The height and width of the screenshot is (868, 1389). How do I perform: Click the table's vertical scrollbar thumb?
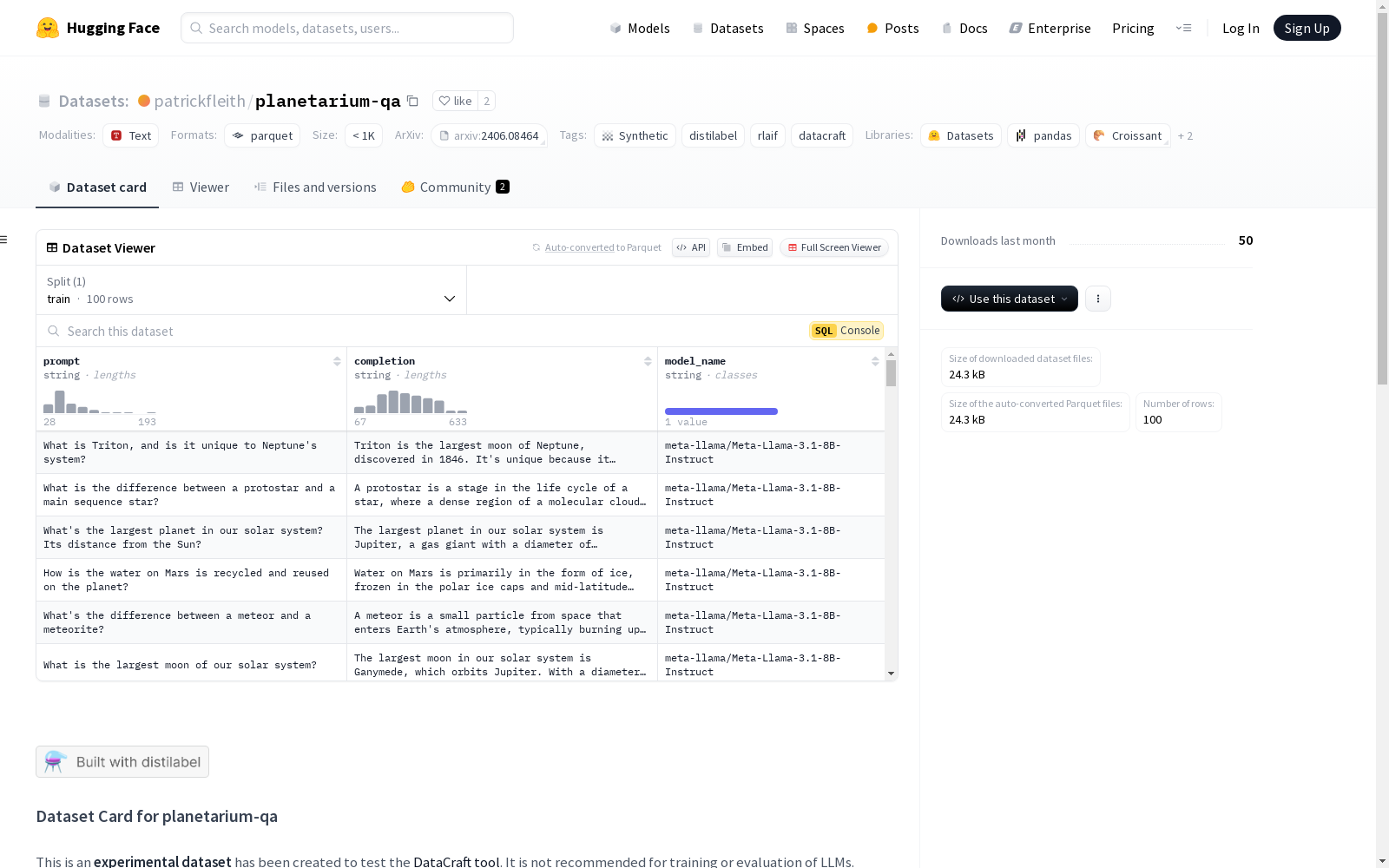891,373
